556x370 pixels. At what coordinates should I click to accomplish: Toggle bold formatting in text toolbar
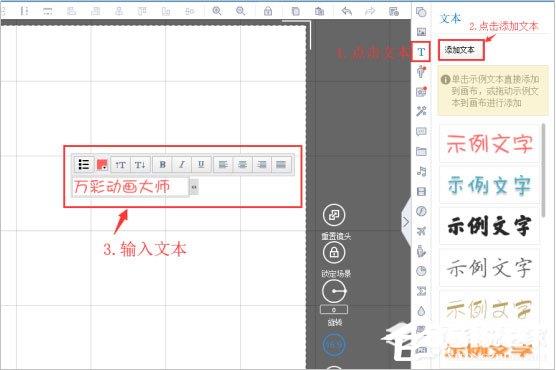(x=162, y=165)
